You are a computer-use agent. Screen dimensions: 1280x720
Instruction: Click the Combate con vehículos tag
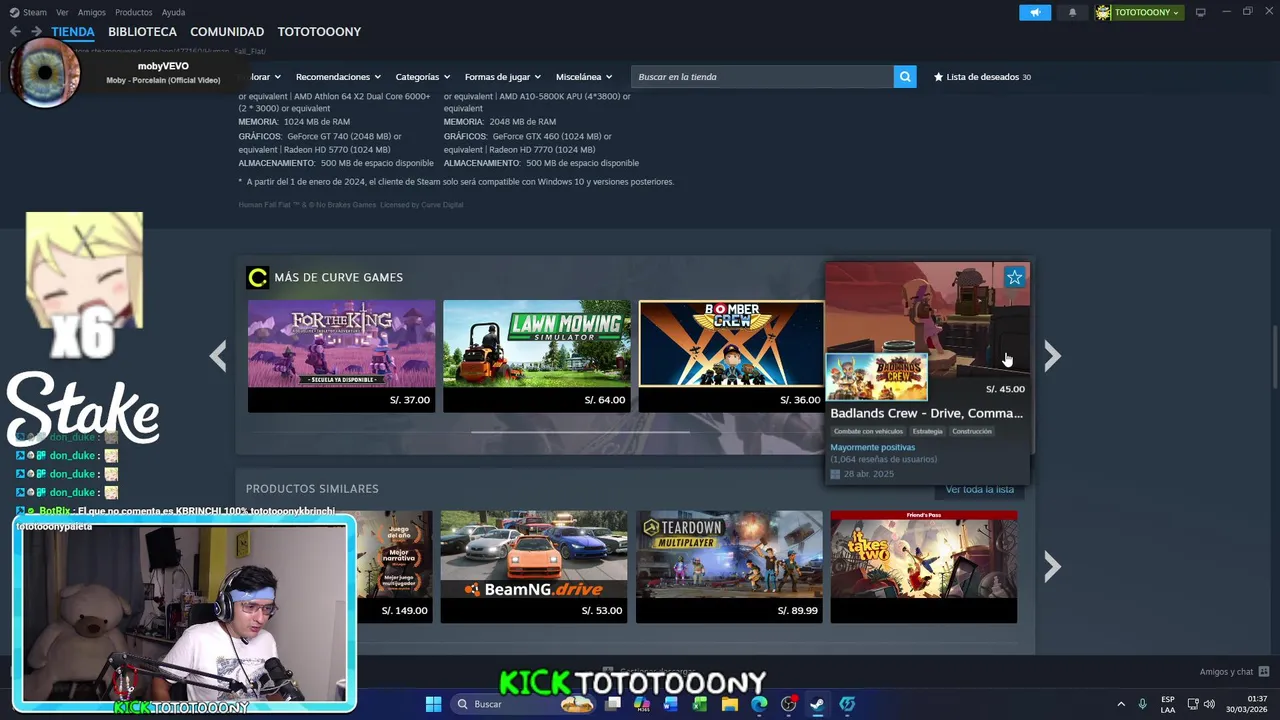pyautogui.click(x=868, y=431)
